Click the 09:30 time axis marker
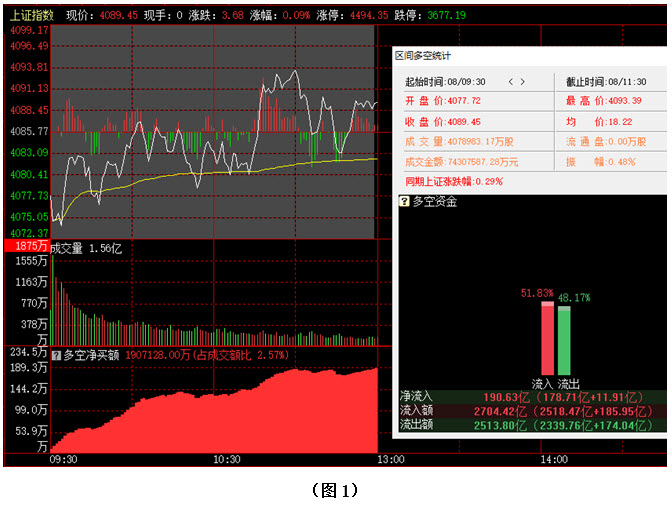 click(62, 459)
